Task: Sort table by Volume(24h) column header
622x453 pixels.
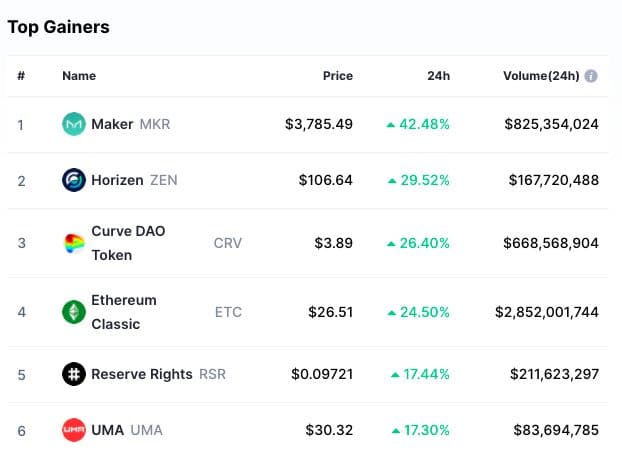Action: [x=541, y=76]
